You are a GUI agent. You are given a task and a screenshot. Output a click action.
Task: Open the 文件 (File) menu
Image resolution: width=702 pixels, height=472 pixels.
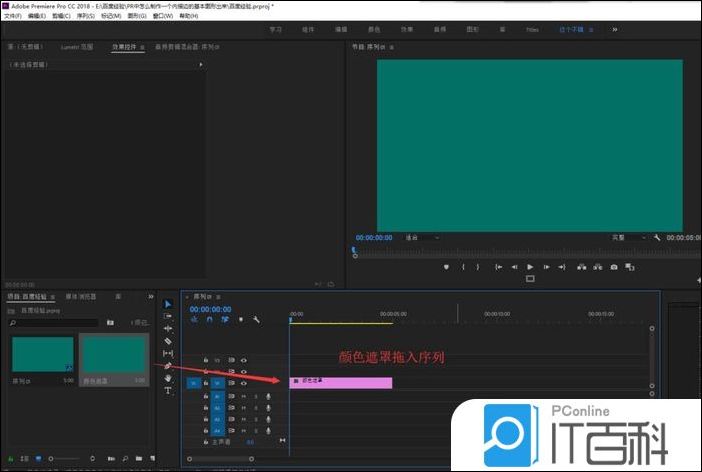point(12,16)
